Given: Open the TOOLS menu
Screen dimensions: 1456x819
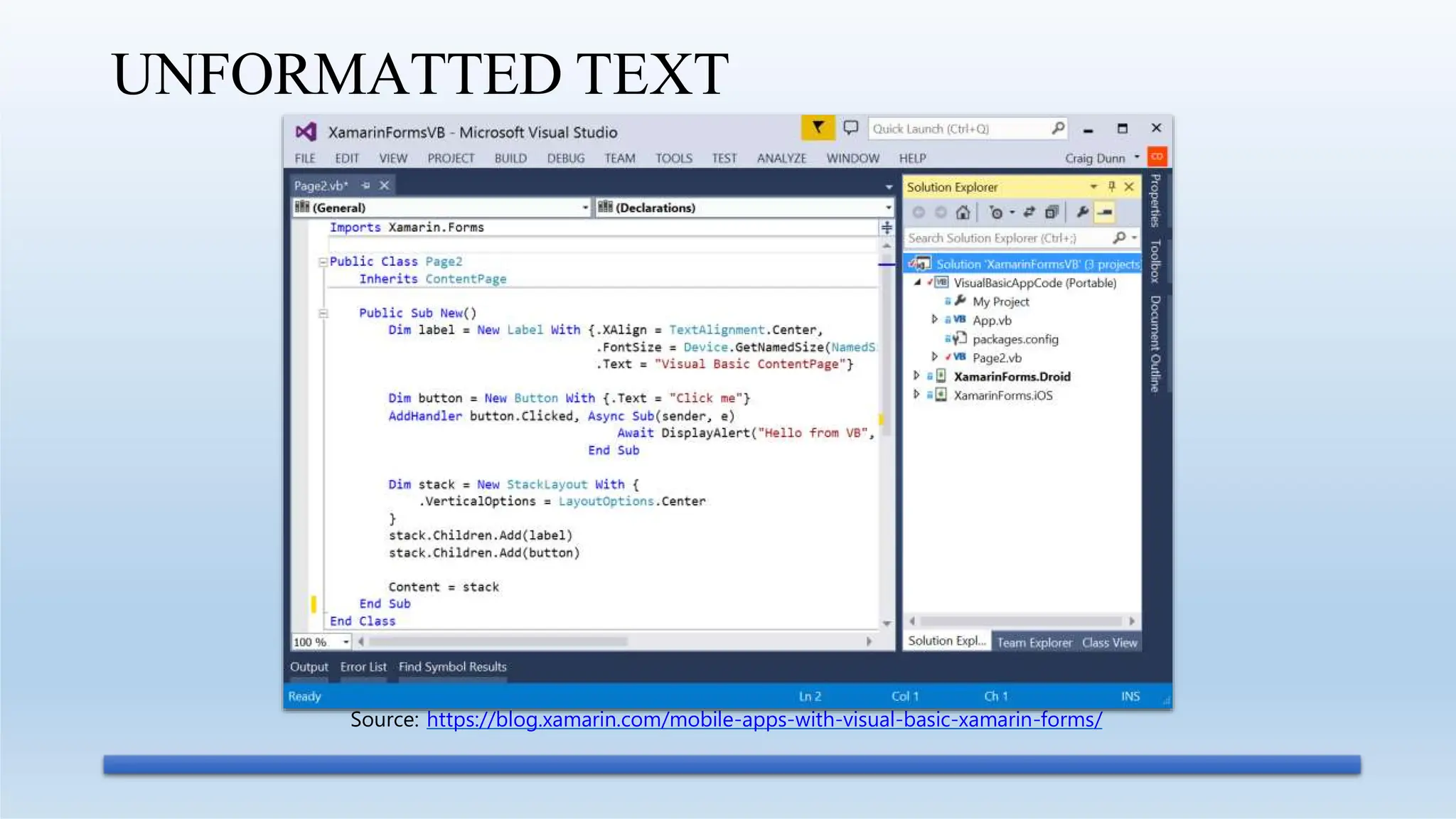Looking at the screenshot, I should [674, 158].
